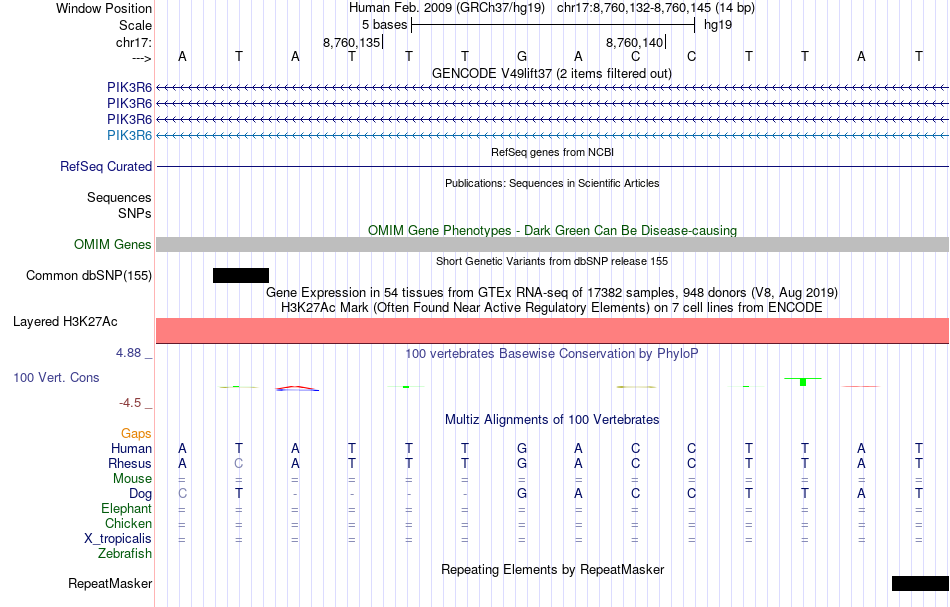Click the -4.5 lower scale value
Viewport: 950px width, 607px height.
click(130, 403)
